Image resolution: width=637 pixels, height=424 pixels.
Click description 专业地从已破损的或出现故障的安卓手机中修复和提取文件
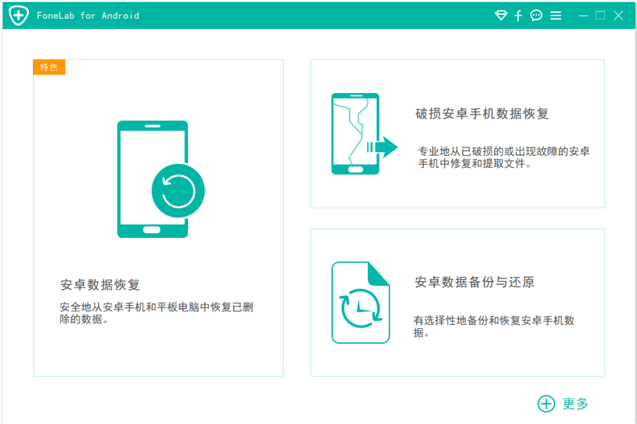coord(504,157)
